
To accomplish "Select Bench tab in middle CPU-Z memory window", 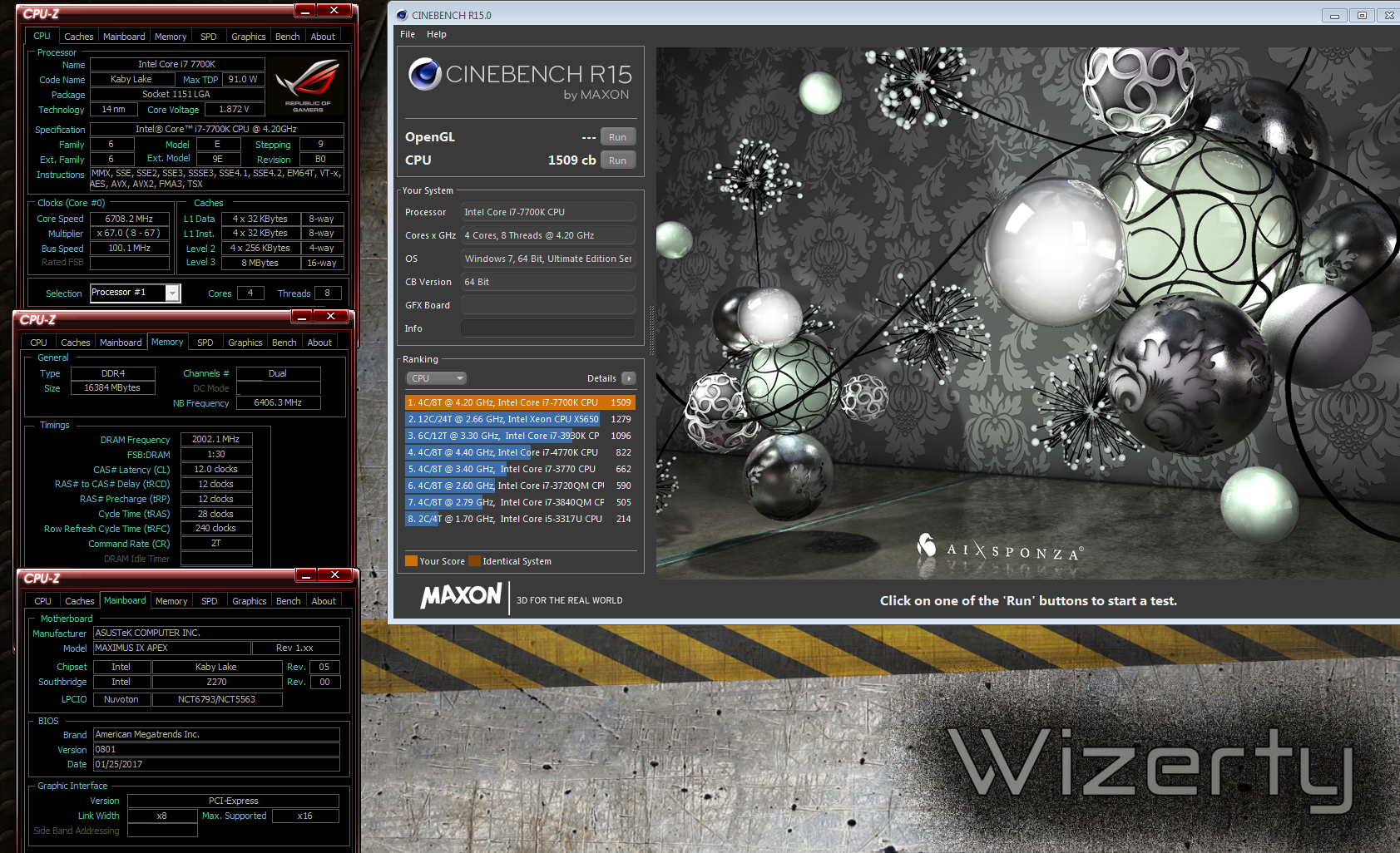I will [x=284, y=343].
